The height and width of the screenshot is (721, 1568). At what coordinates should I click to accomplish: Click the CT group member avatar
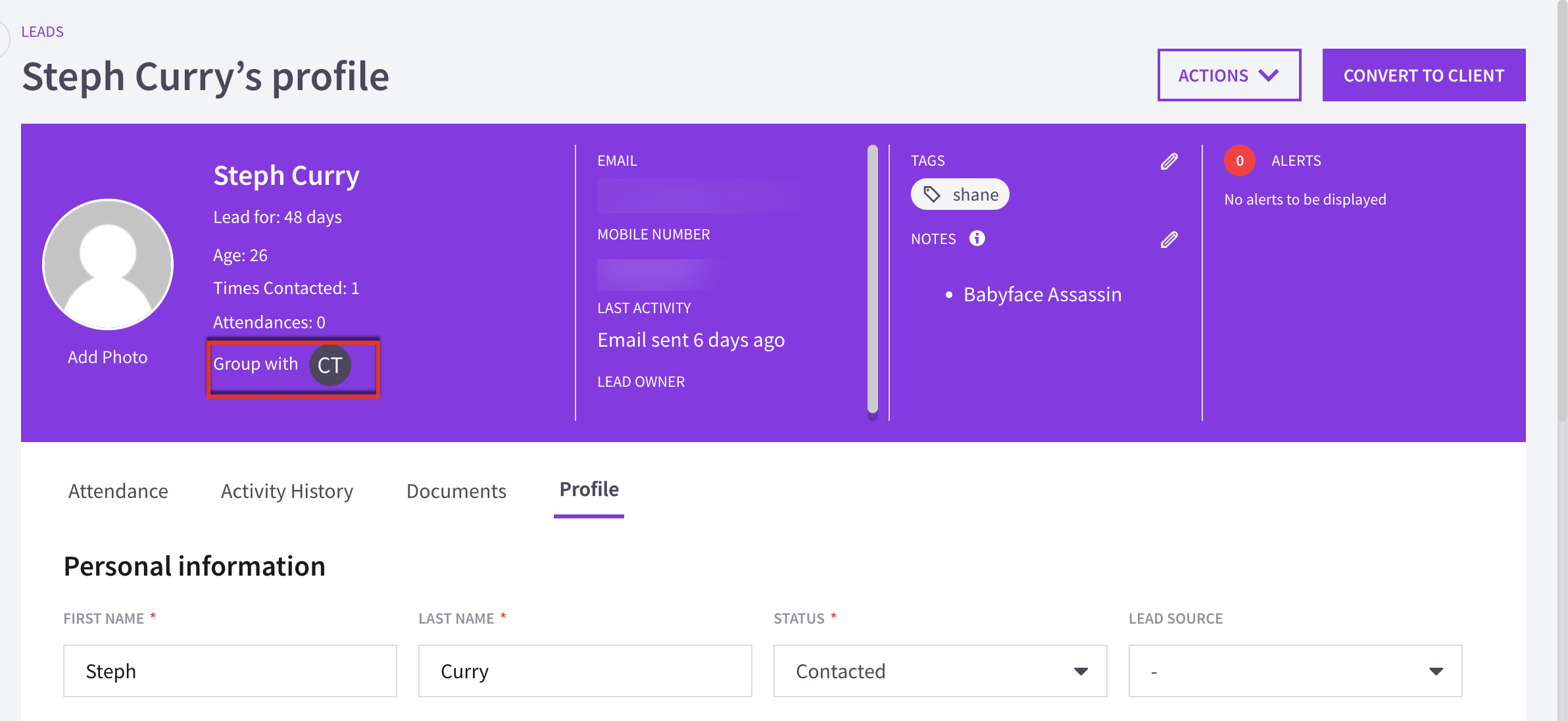tap(330, 365)
